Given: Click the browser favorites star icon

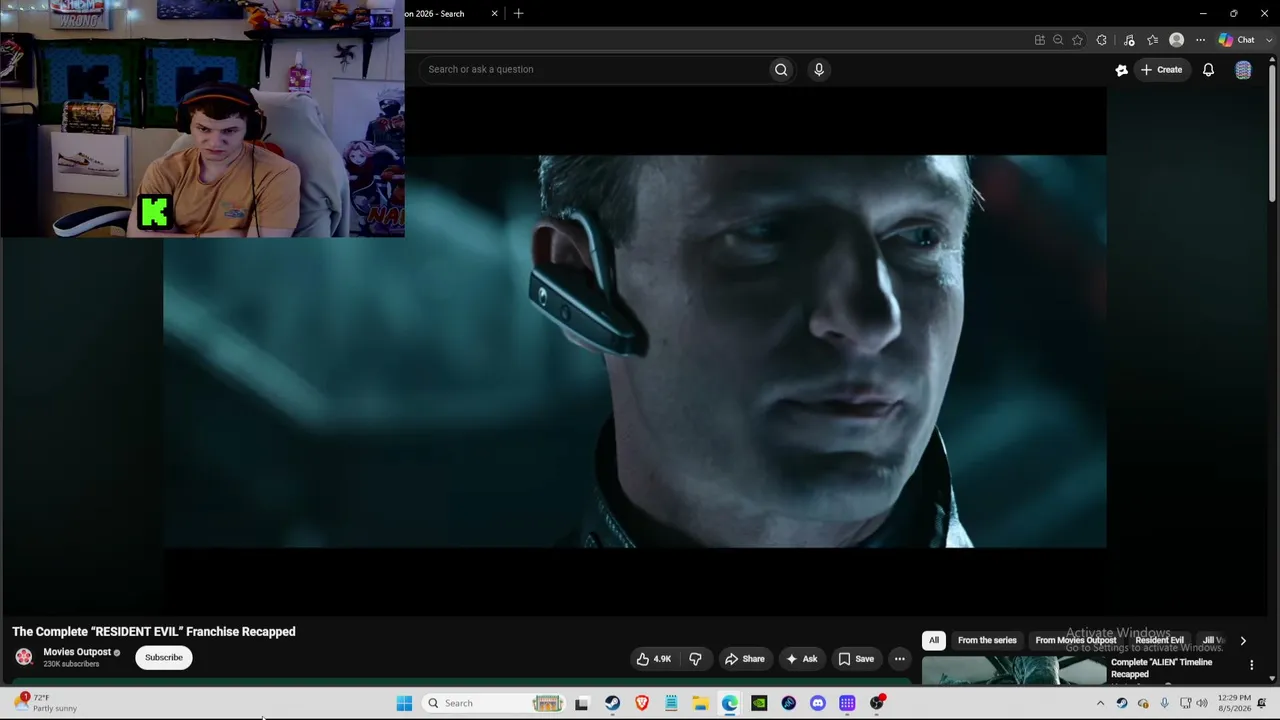Looking at the screenshot, I should point(1077,40).
